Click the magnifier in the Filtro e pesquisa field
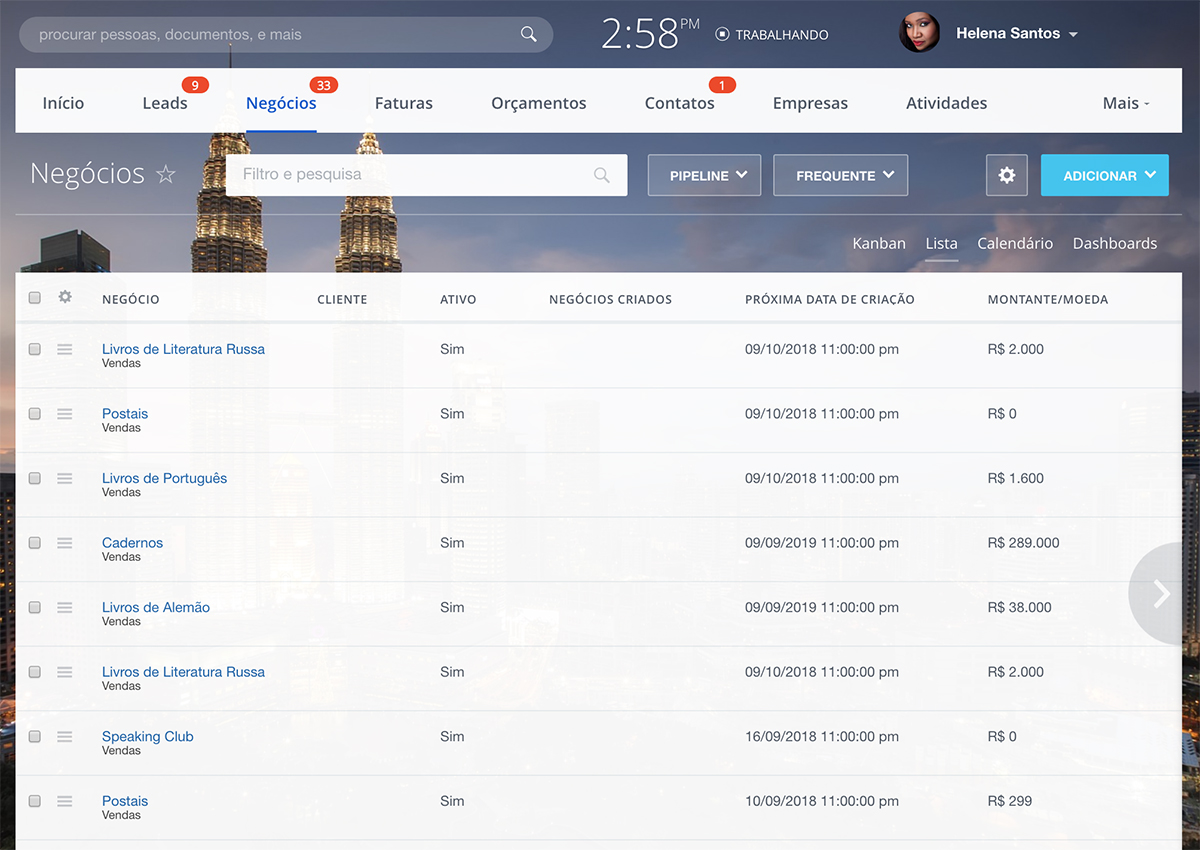Image resolution: width=1200 pixels, height=850 pixels. point(601,175)
